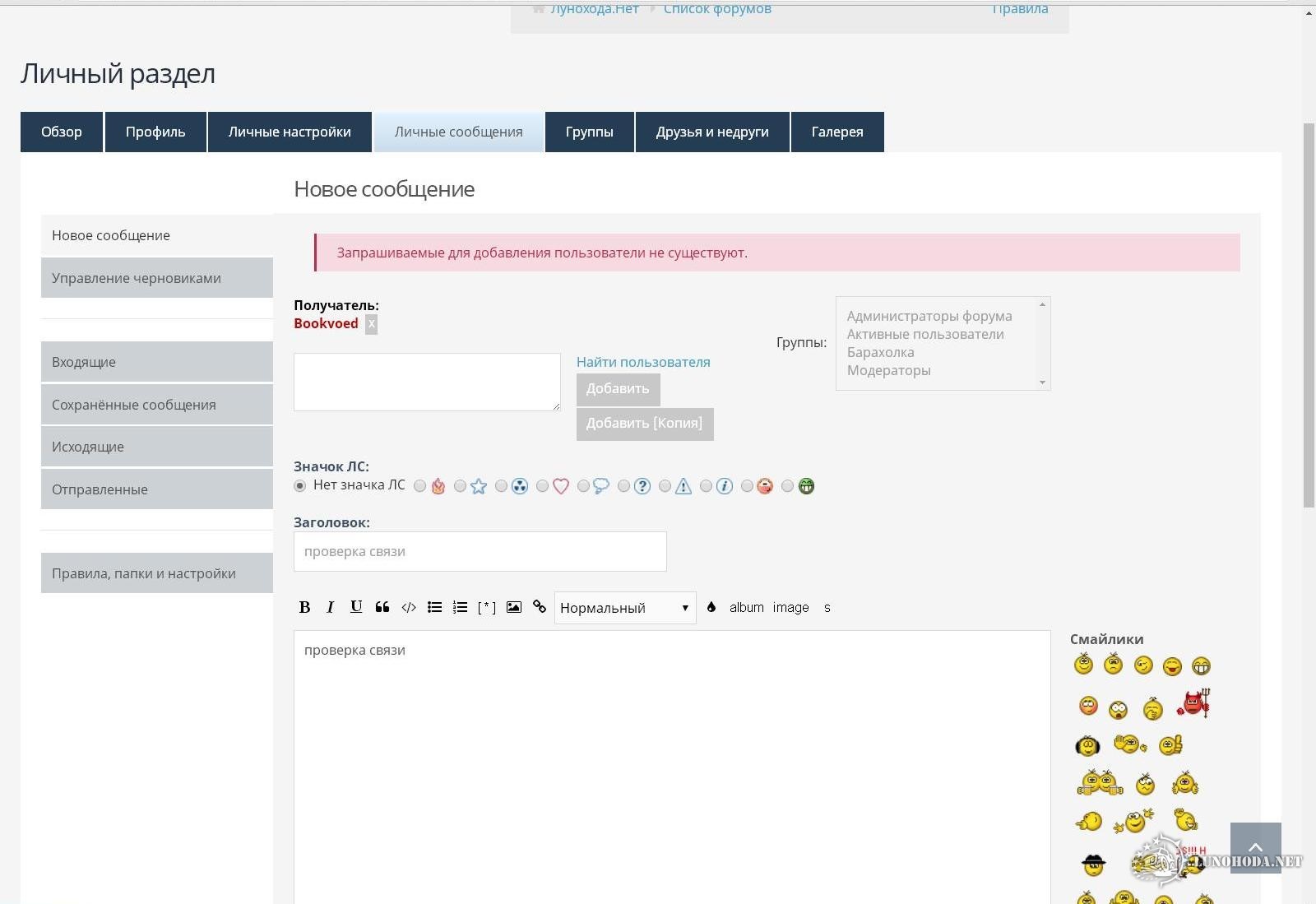Click the "Найти пользователя" link
The image size is (1316, 904).
643,362
